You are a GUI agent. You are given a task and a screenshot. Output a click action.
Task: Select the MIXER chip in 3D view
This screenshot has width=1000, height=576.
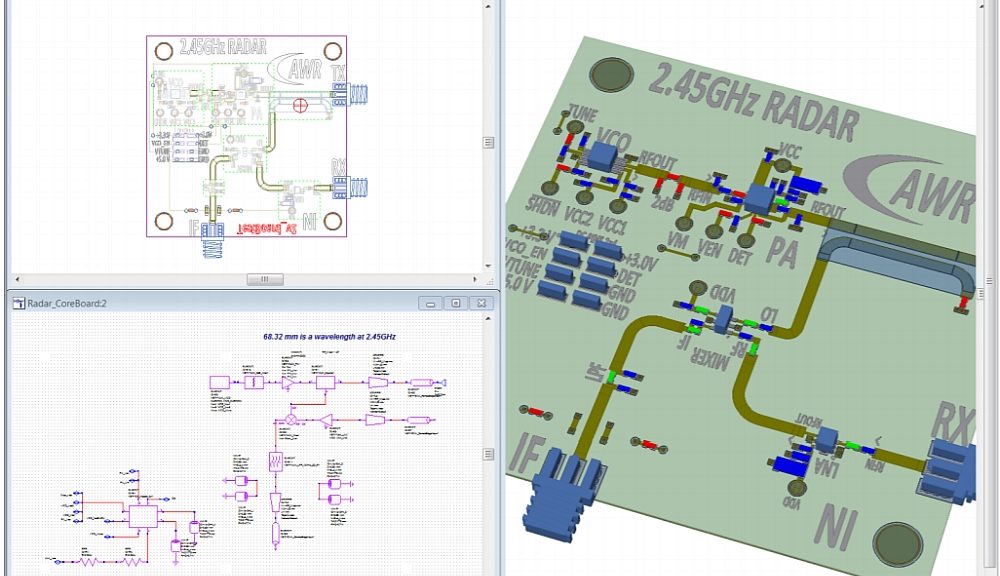click(x=724, y=319)
